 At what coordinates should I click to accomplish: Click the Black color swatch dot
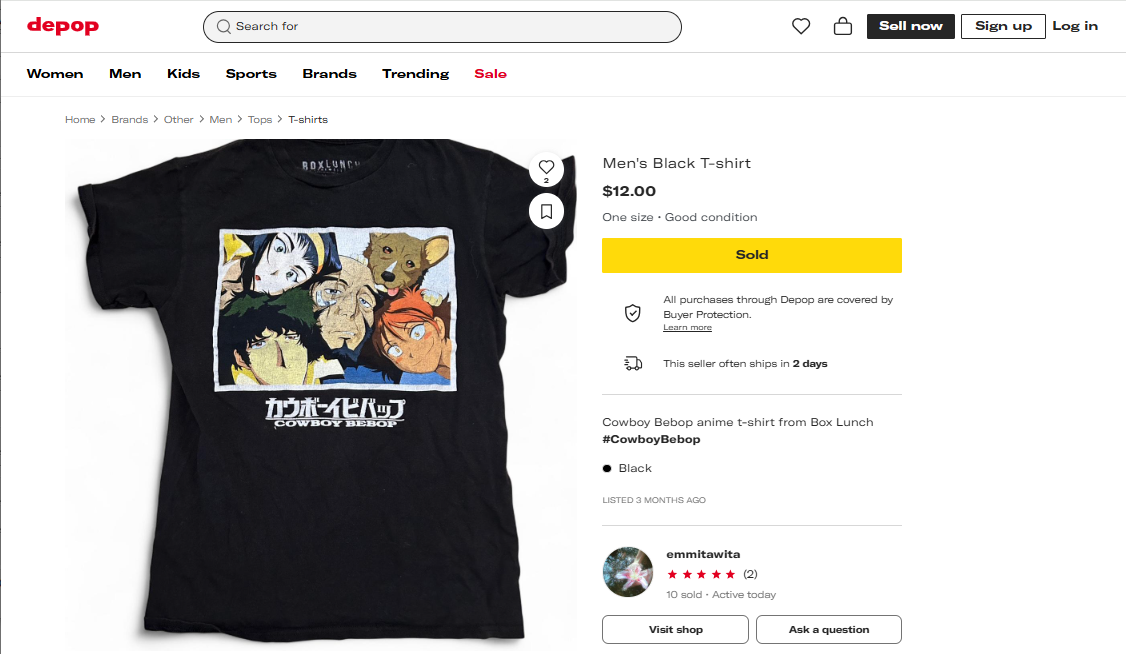tap(607, 468)
